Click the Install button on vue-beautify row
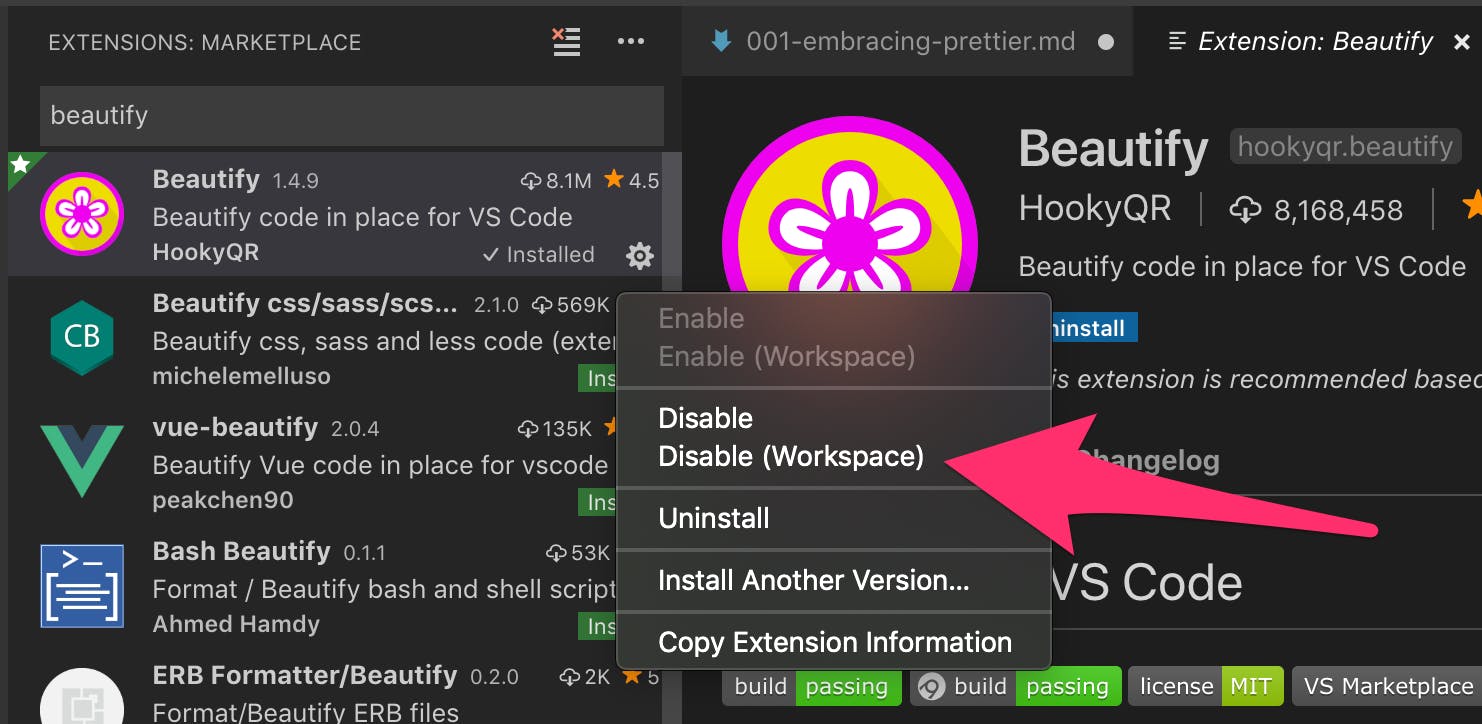 pyautogui.click(x=598, y=502)
